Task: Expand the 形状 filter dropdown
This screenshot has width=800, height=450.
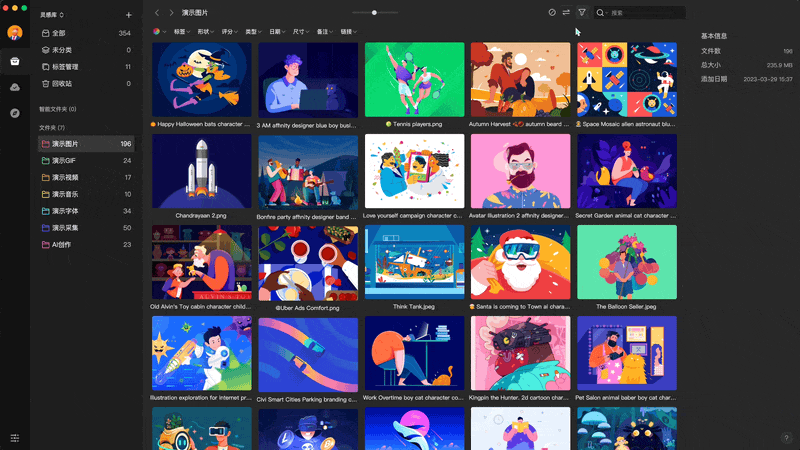Action: pos(206,32)
